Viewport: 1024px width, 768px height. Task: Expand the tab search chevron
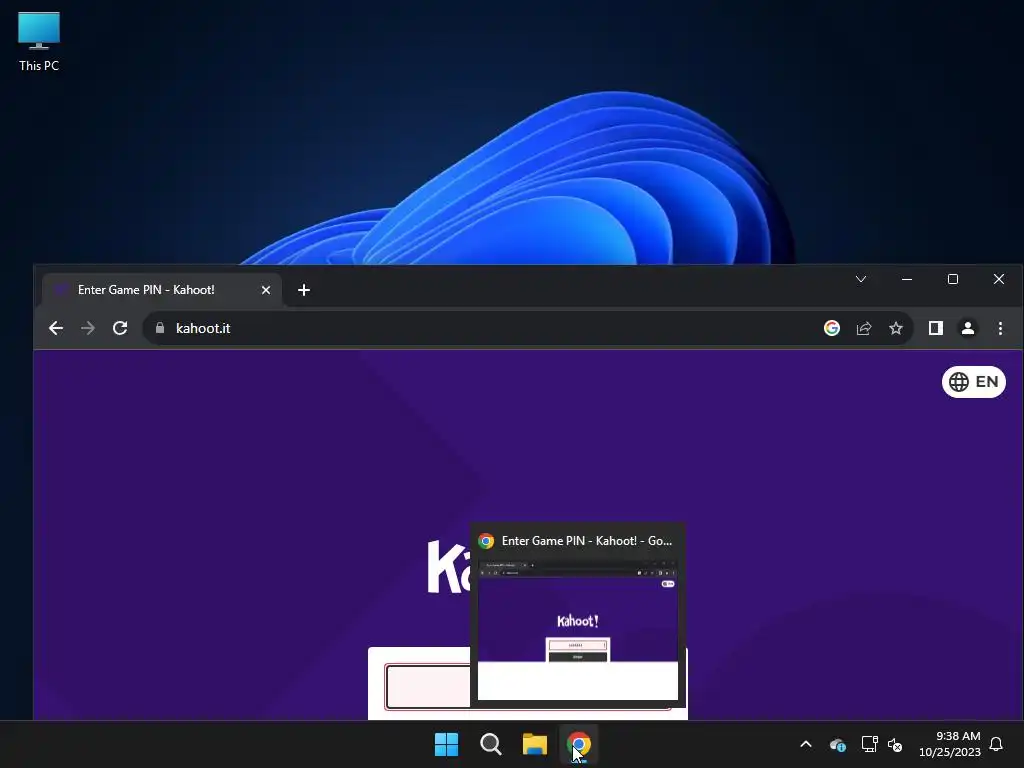tap(861, 279)
